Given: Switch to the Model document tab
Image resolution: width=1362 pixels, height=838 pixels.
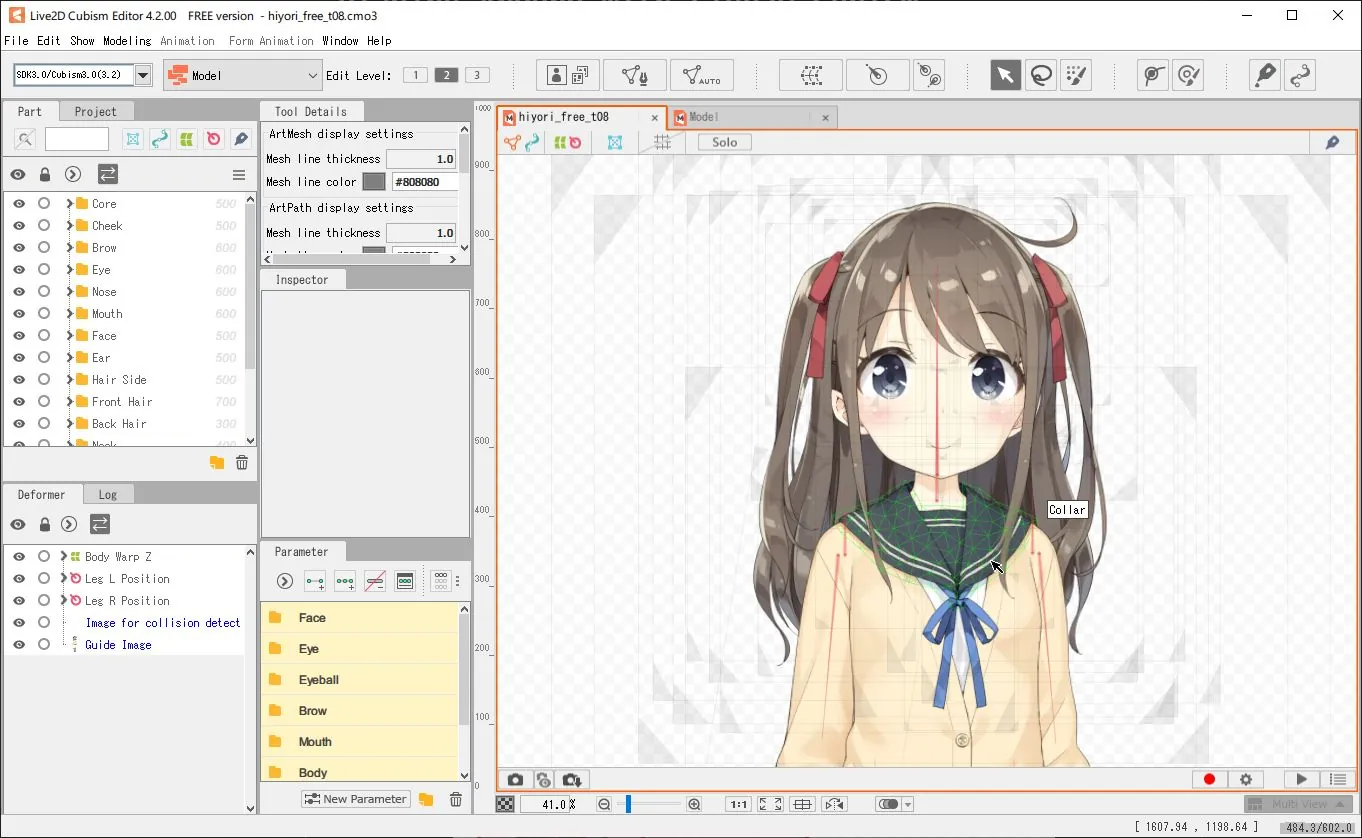Looking at the screenshot, I should tap(752, 117).
